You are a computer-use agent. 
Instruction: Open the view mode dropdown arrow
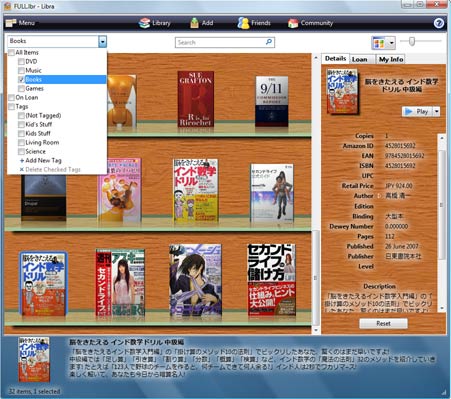click(x=391, y=43)
